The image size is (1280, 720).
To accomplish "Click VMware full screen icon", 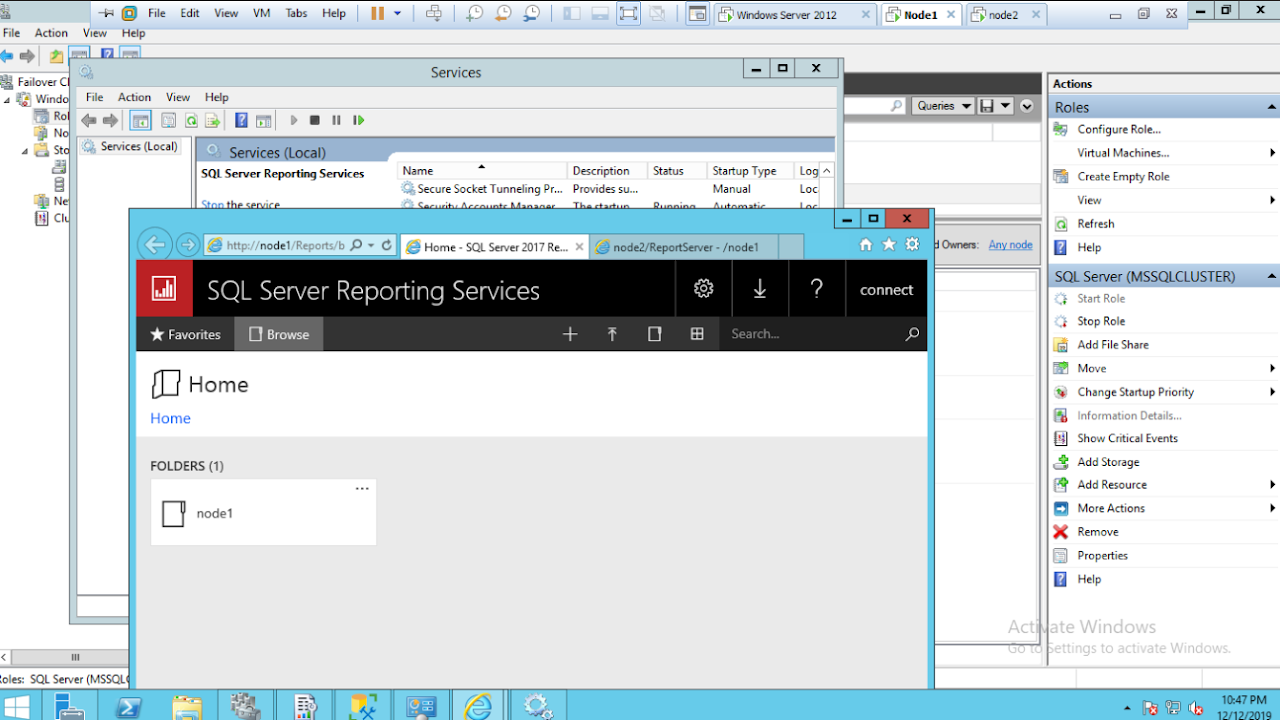I will (628, 14).
